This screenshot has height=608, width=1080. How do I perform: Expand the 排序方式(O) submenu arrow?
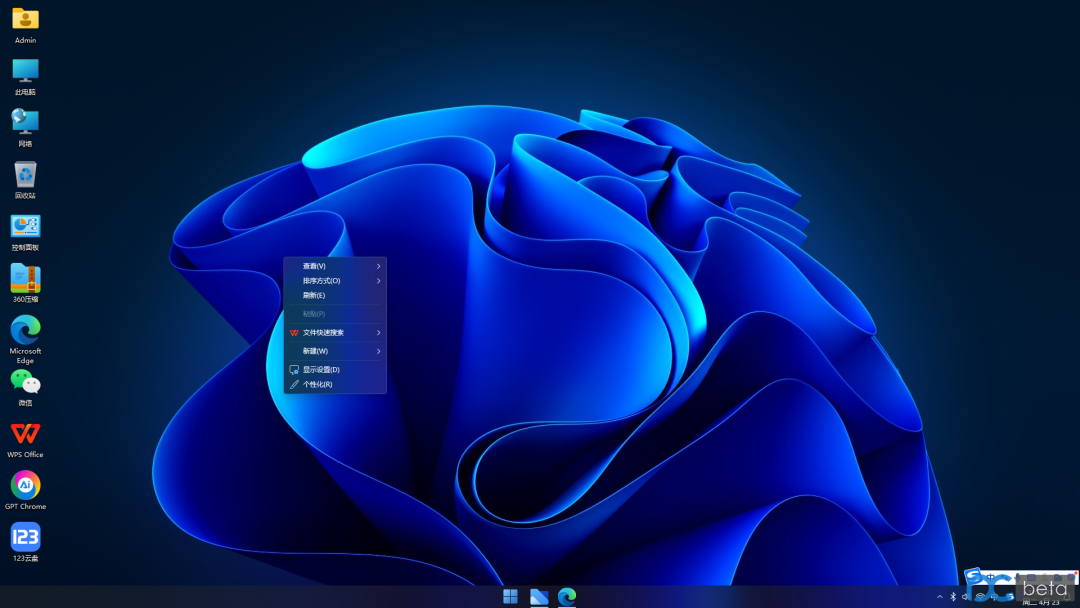click(378, 281)
